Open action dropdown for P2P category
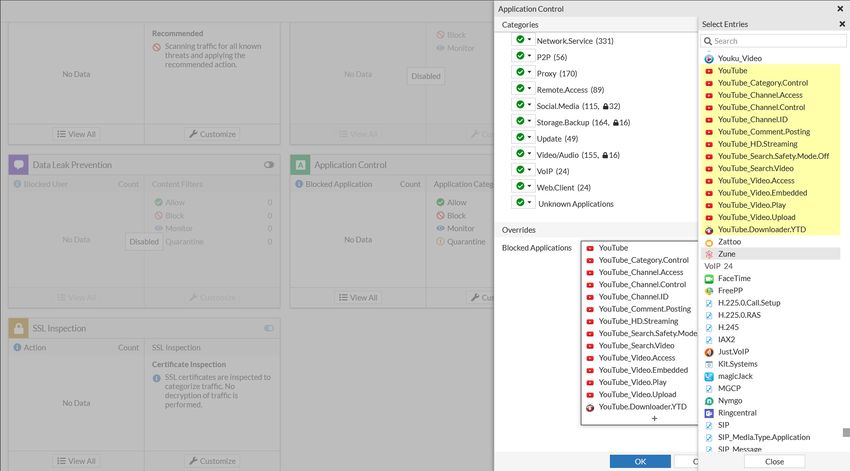850x471 pixels. click(523, 56)
